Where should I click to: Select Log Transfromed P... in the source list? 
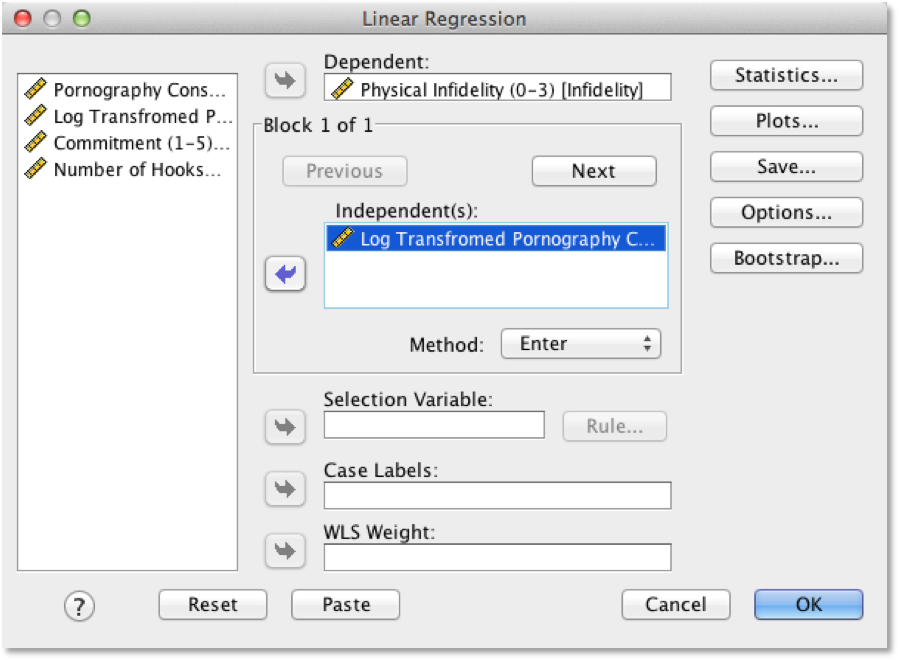tap(128, 116)
